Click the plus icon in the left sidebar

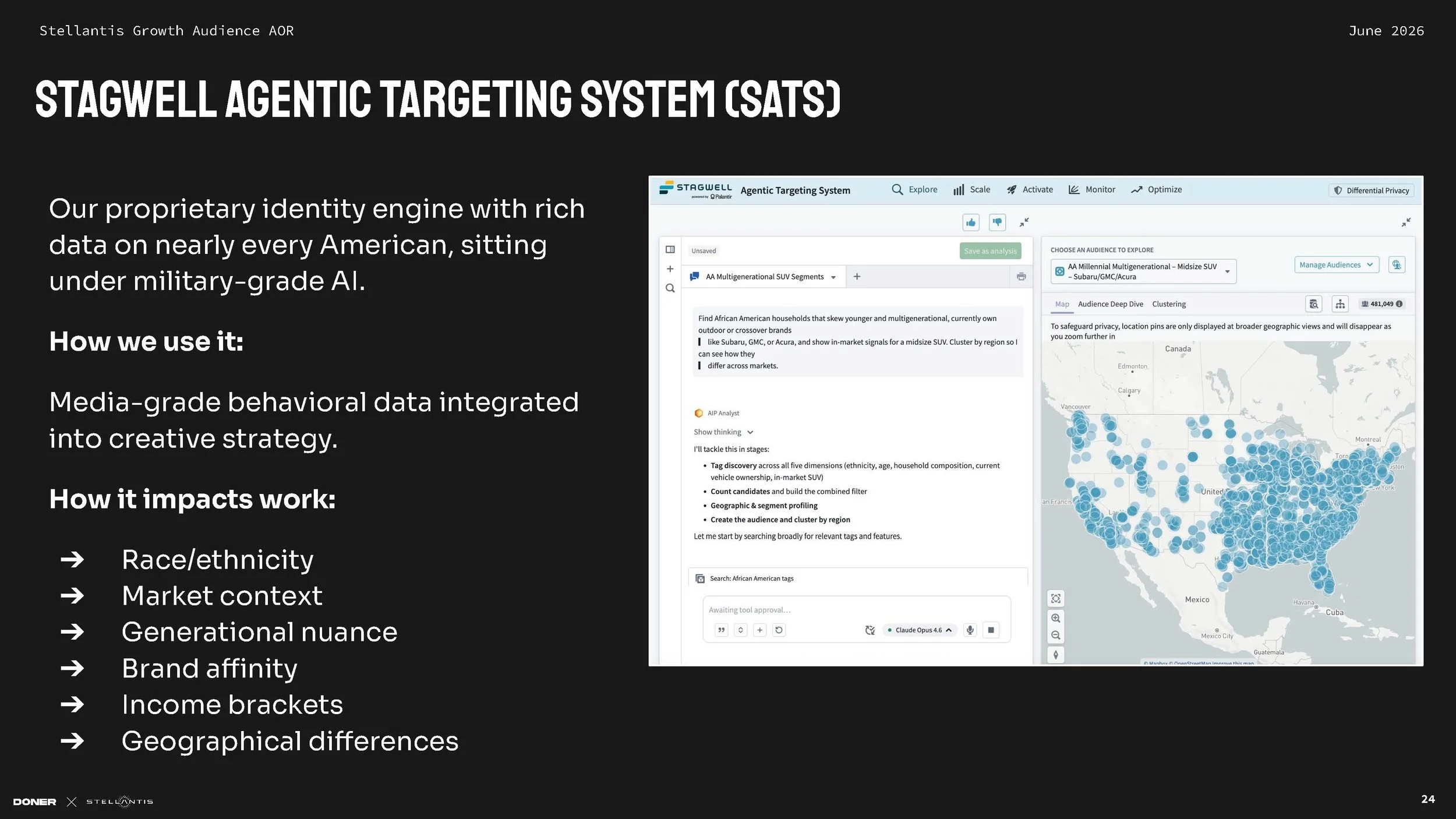670,269
